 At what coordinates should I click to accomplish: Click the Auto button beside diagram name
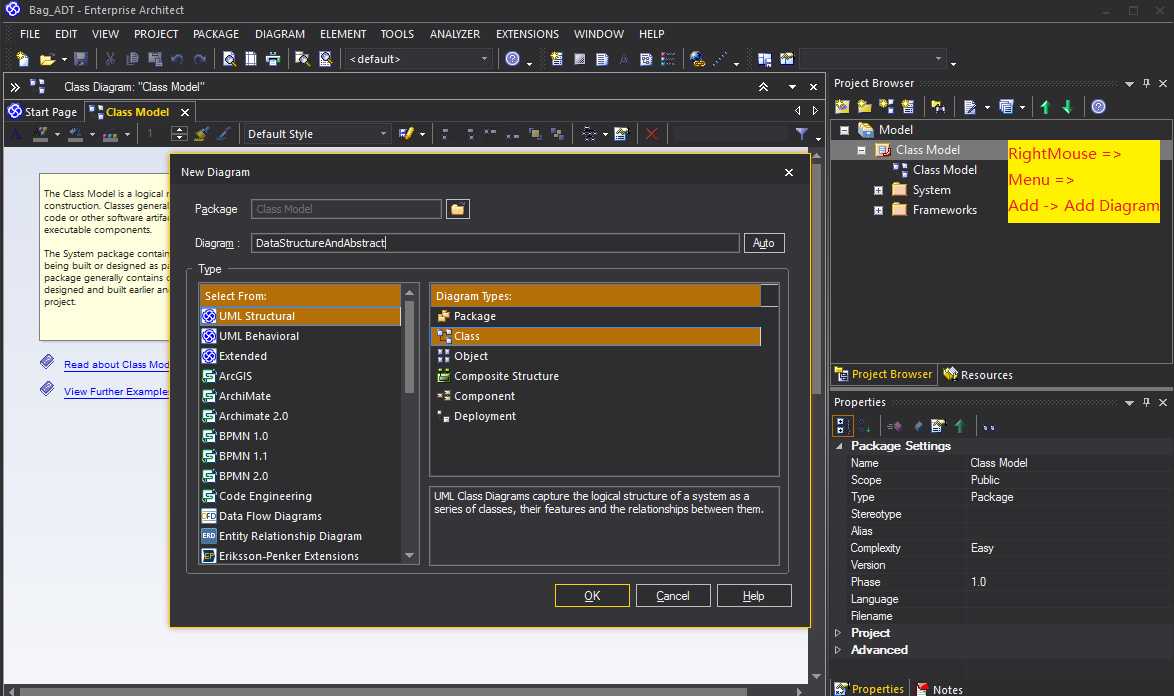tap(764, 243)
